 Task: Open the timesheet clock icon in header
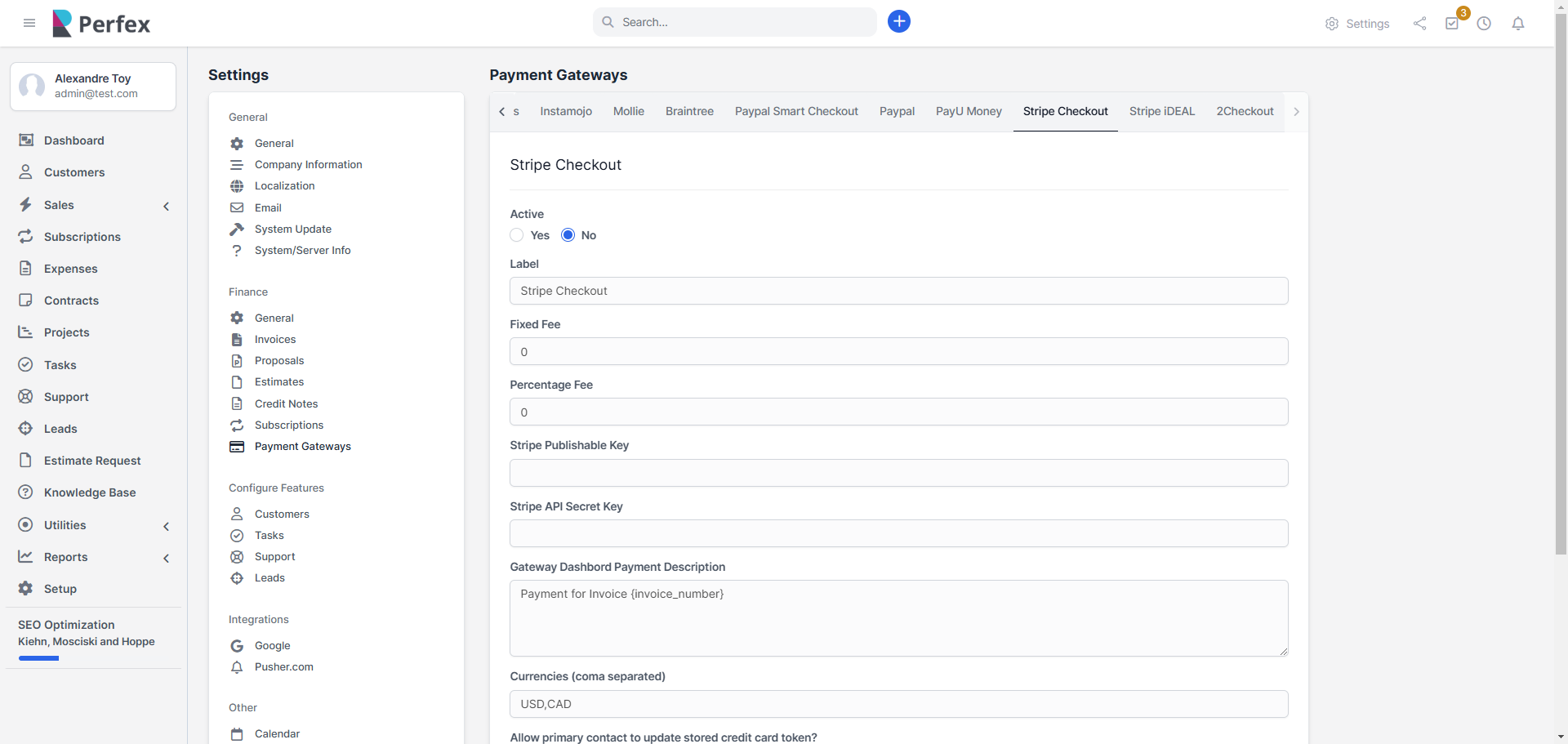click(x=1484, y=24)
